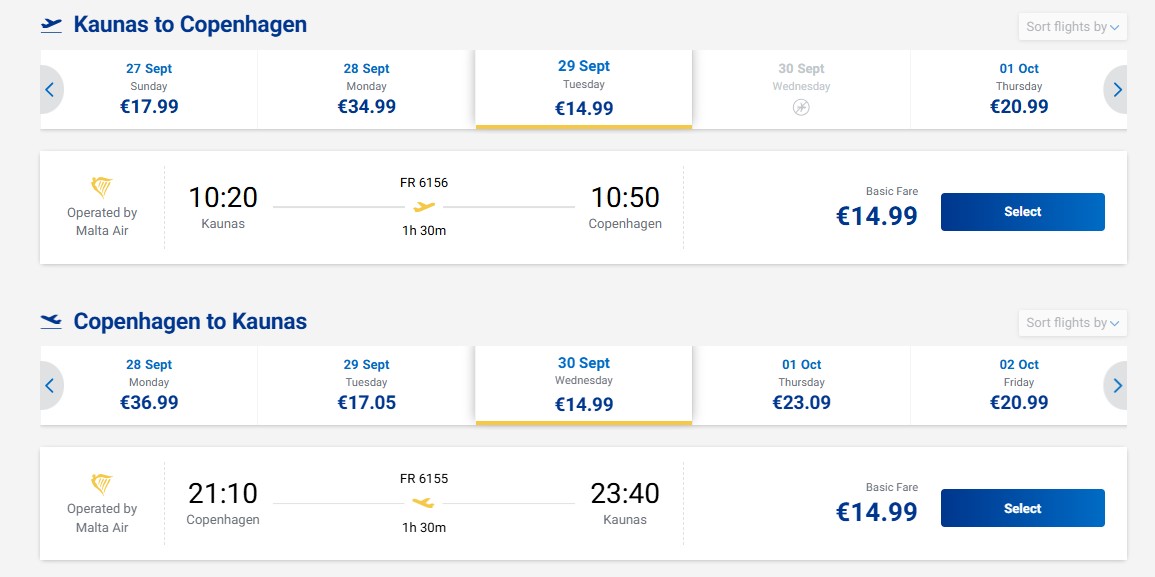Select the 21:10 Copenhagen to Kaunas flight
Image resolution: width=1155 pixels, height=577 pixels.
pyautogui.click(x=1022, y=508)
